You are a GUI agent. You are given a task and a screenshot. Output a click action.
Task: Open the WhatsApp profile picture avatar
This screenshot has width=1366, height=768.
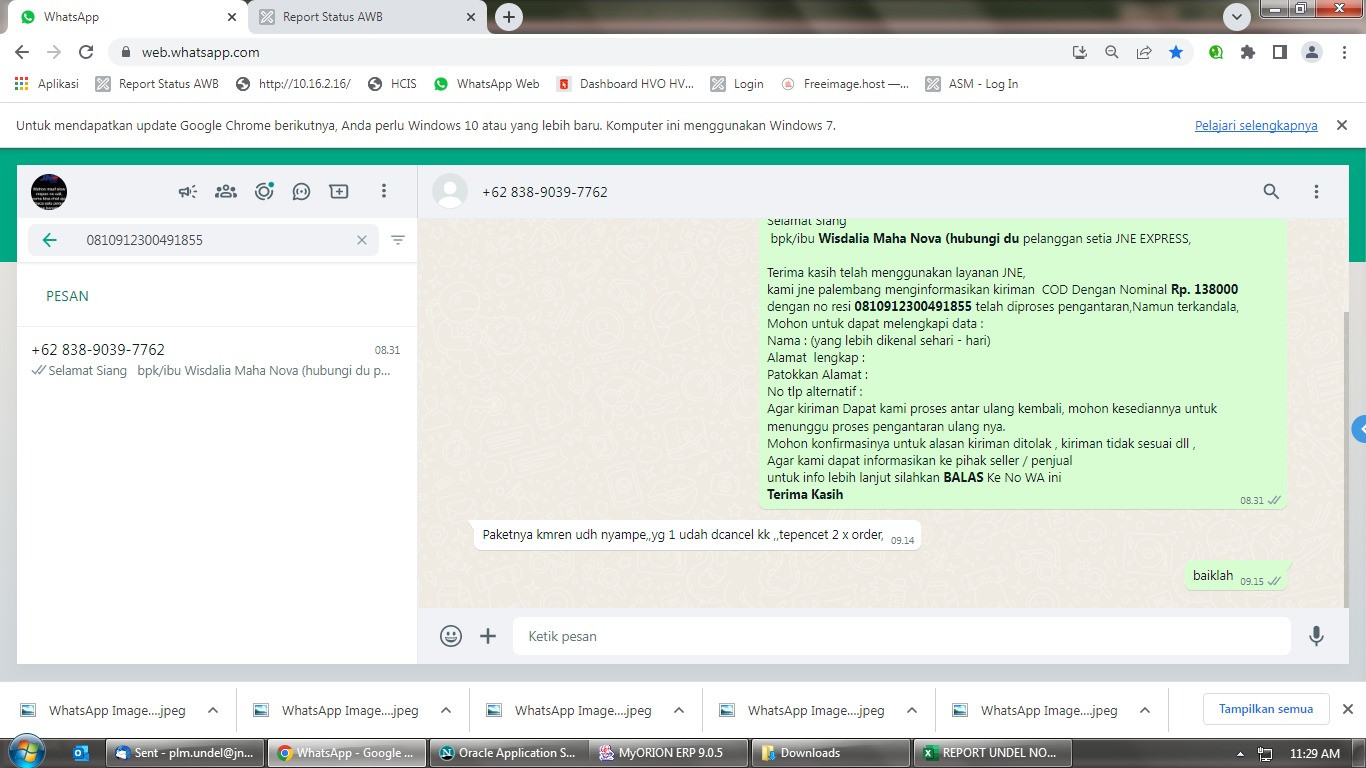(x=49, y=191)
